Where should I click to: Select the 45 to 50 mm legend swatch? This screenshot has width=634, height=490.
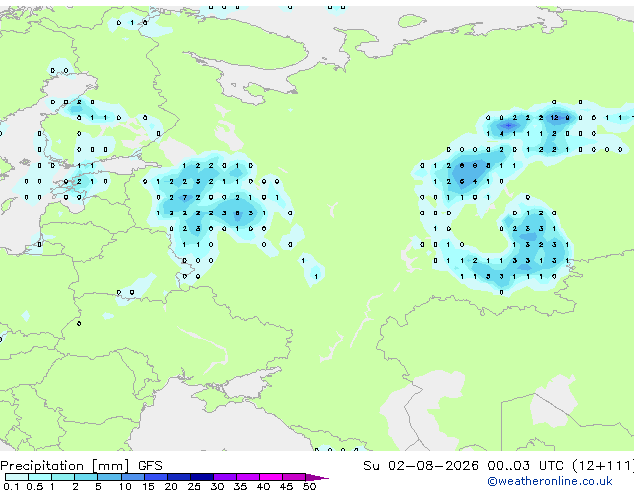pyautogui.click(x=294, y=477)
